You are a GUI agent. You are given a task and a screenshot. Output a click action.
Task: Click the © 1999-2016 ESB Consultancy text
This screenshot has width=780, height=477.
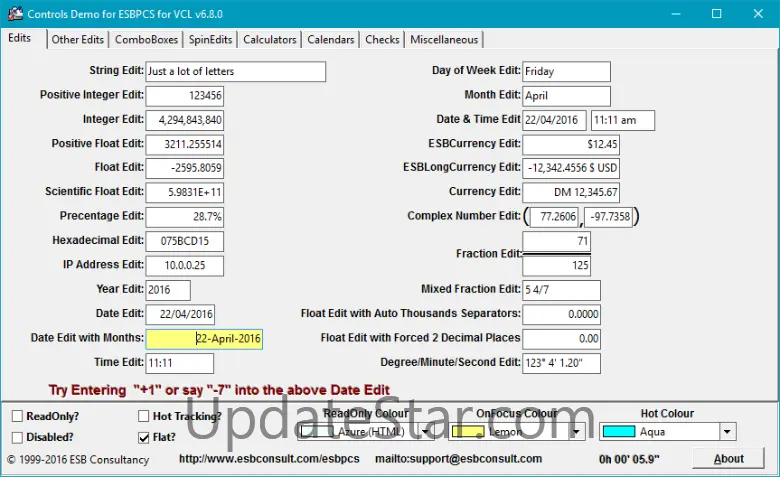78,460
